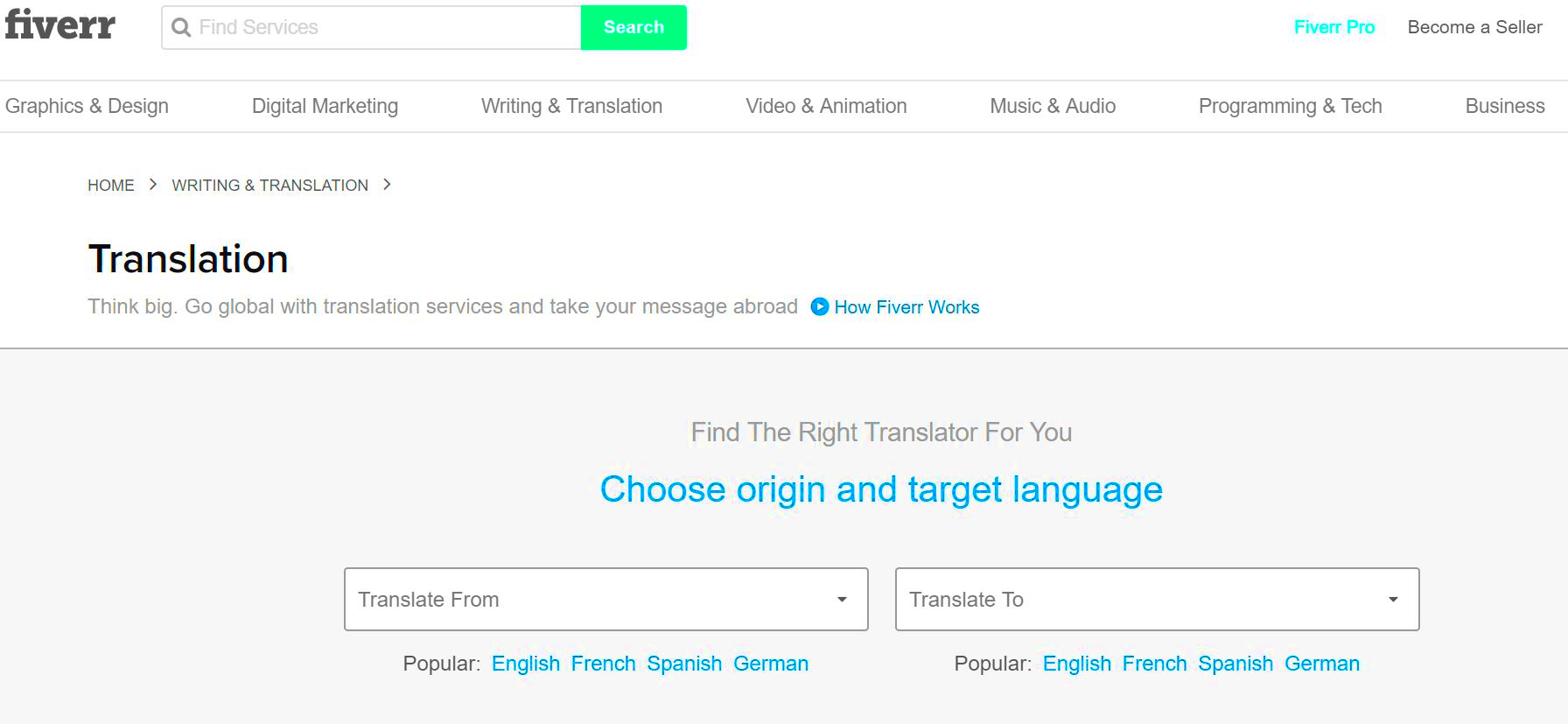1568x724 pixels.
Task: Click the play icon beside How Fiverr Works
Action: [x=820, y=306]
